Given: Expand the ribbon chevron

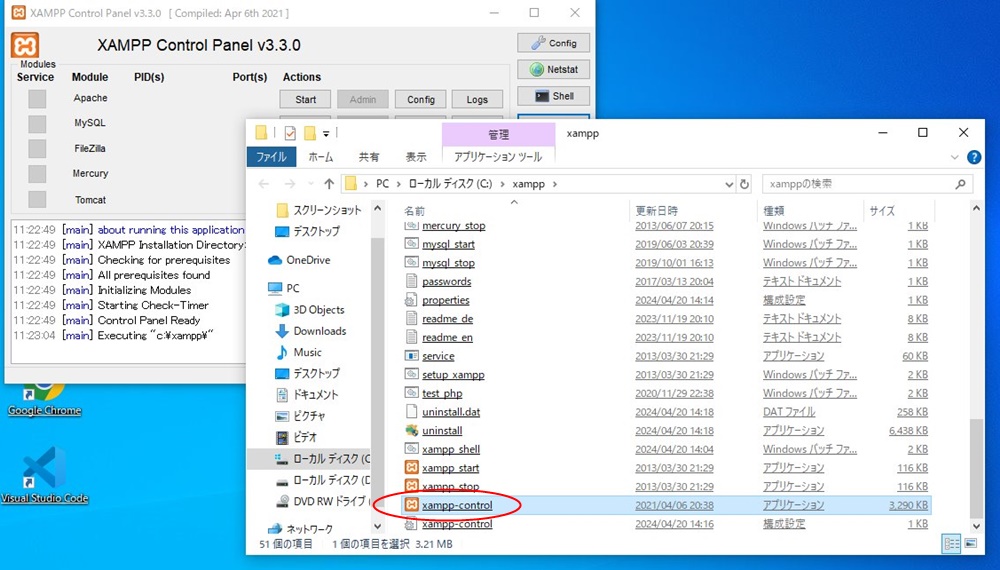Looking at the screenshot, I should point(955,157).
